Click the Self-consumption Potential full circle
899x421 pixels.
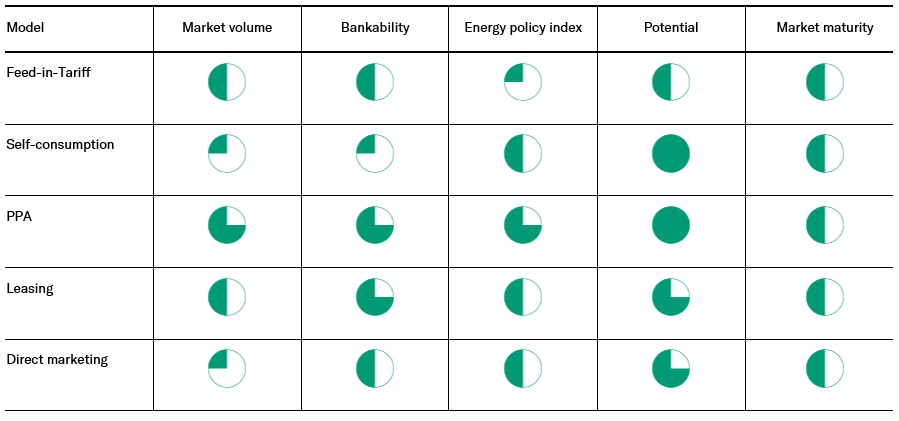pos(671,154)
